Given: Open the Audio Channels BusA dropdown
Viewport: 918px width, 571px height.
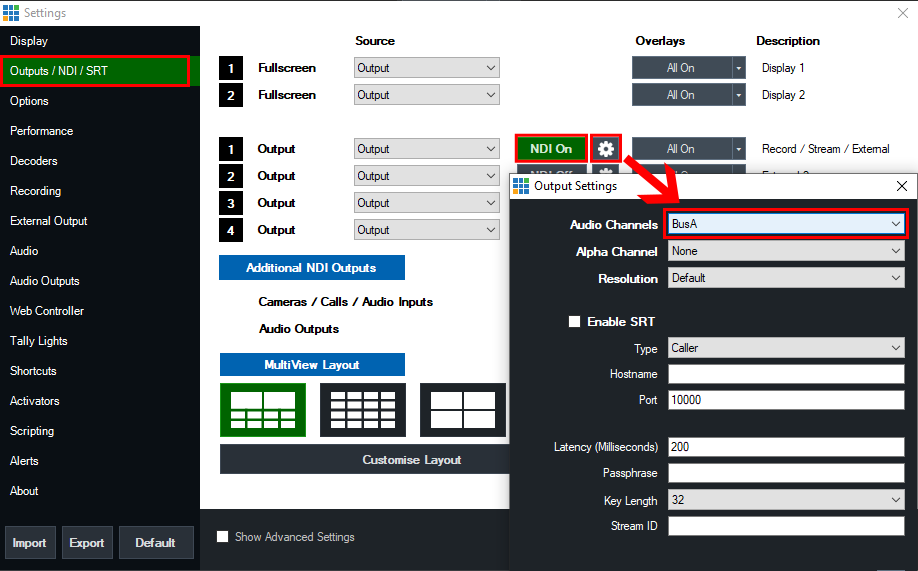Looking at the screenshot, I should pos(786,224).
